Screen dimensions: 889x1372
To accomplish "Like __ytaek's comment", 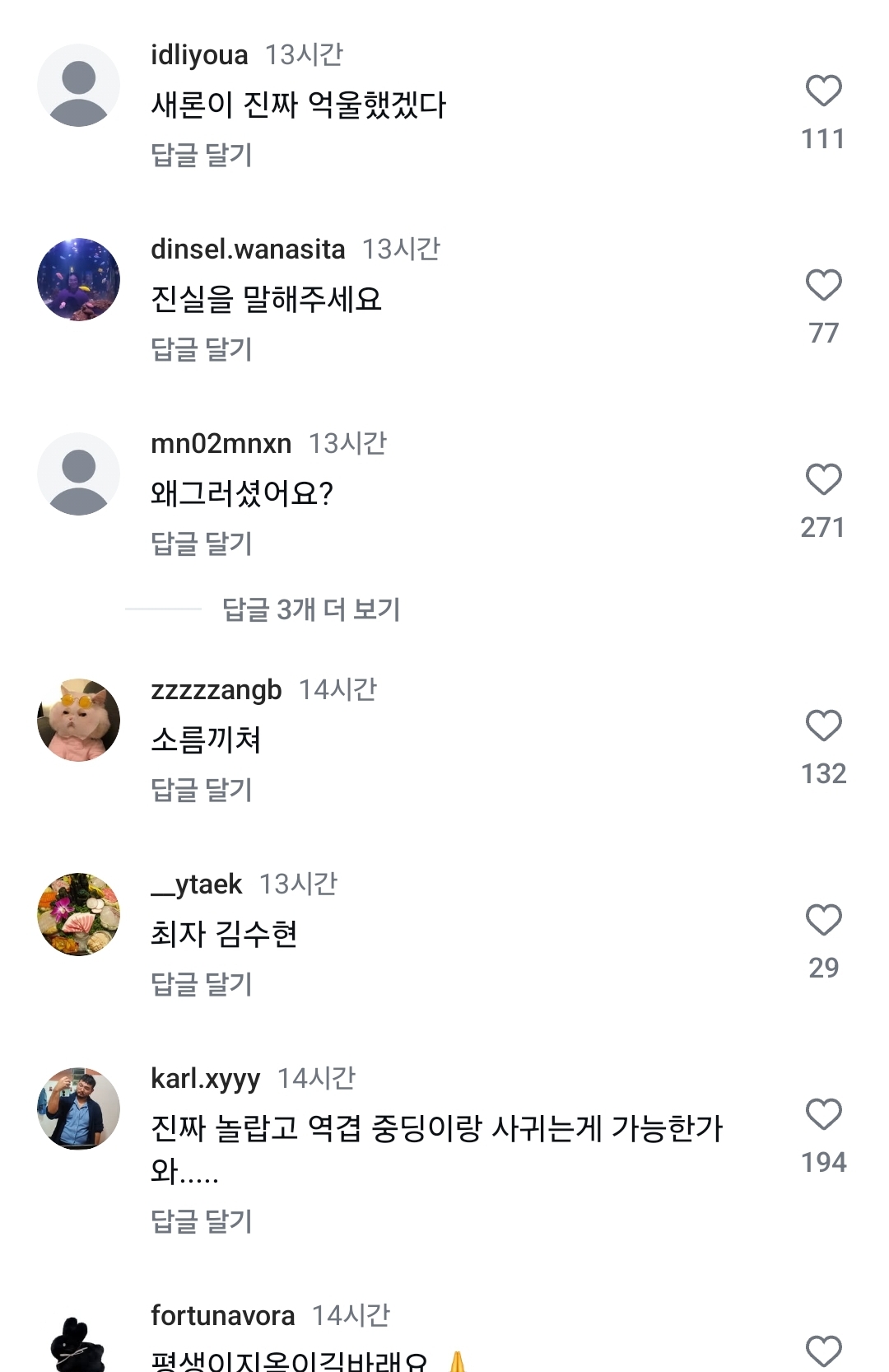I will click(823, 920).
